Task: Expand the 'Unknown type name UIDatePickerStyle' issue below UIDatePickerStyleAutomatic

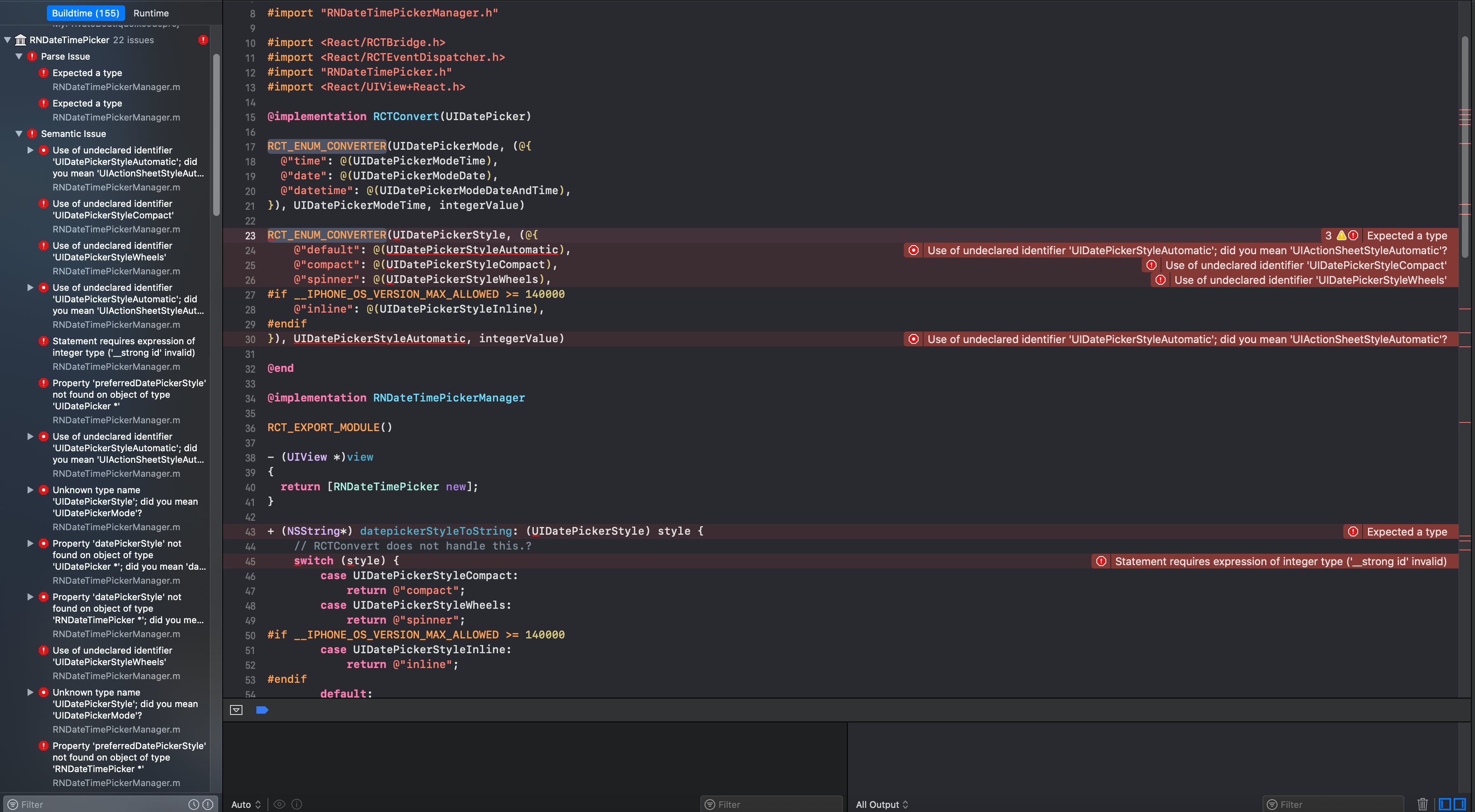Action: (30, 490)
